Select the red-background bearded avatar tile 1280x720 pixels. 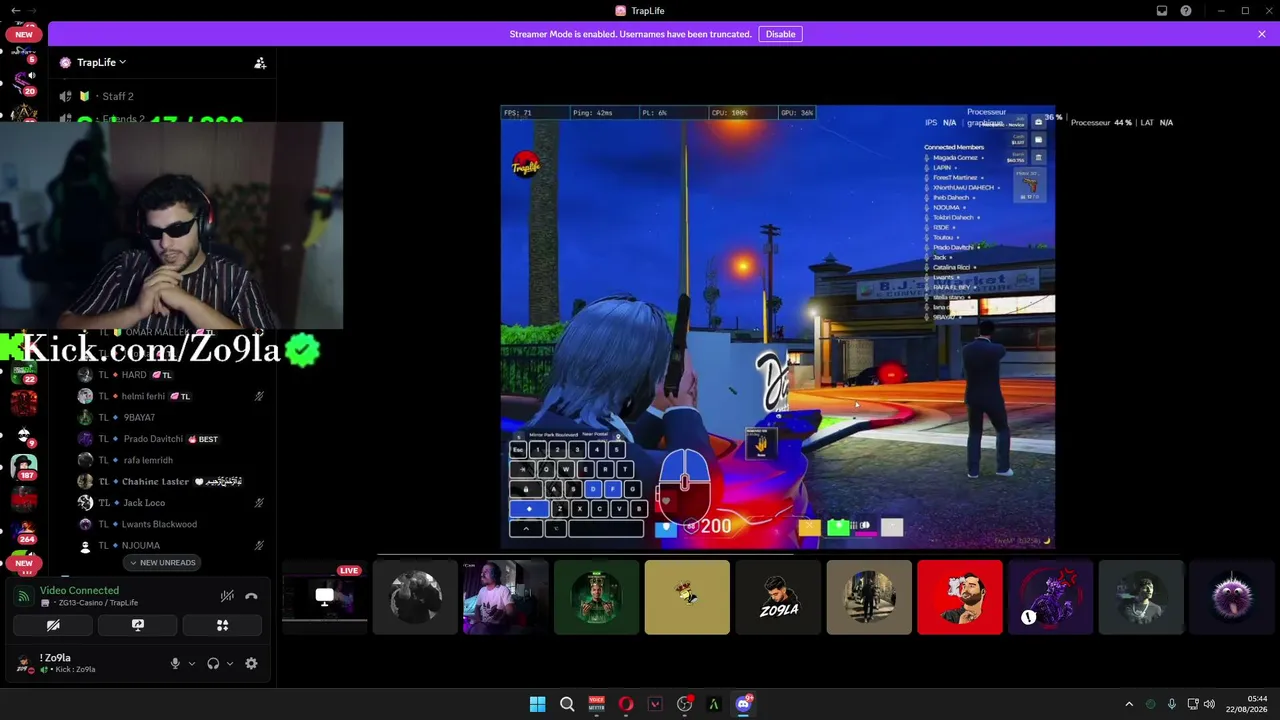click(x=960, y=598)
